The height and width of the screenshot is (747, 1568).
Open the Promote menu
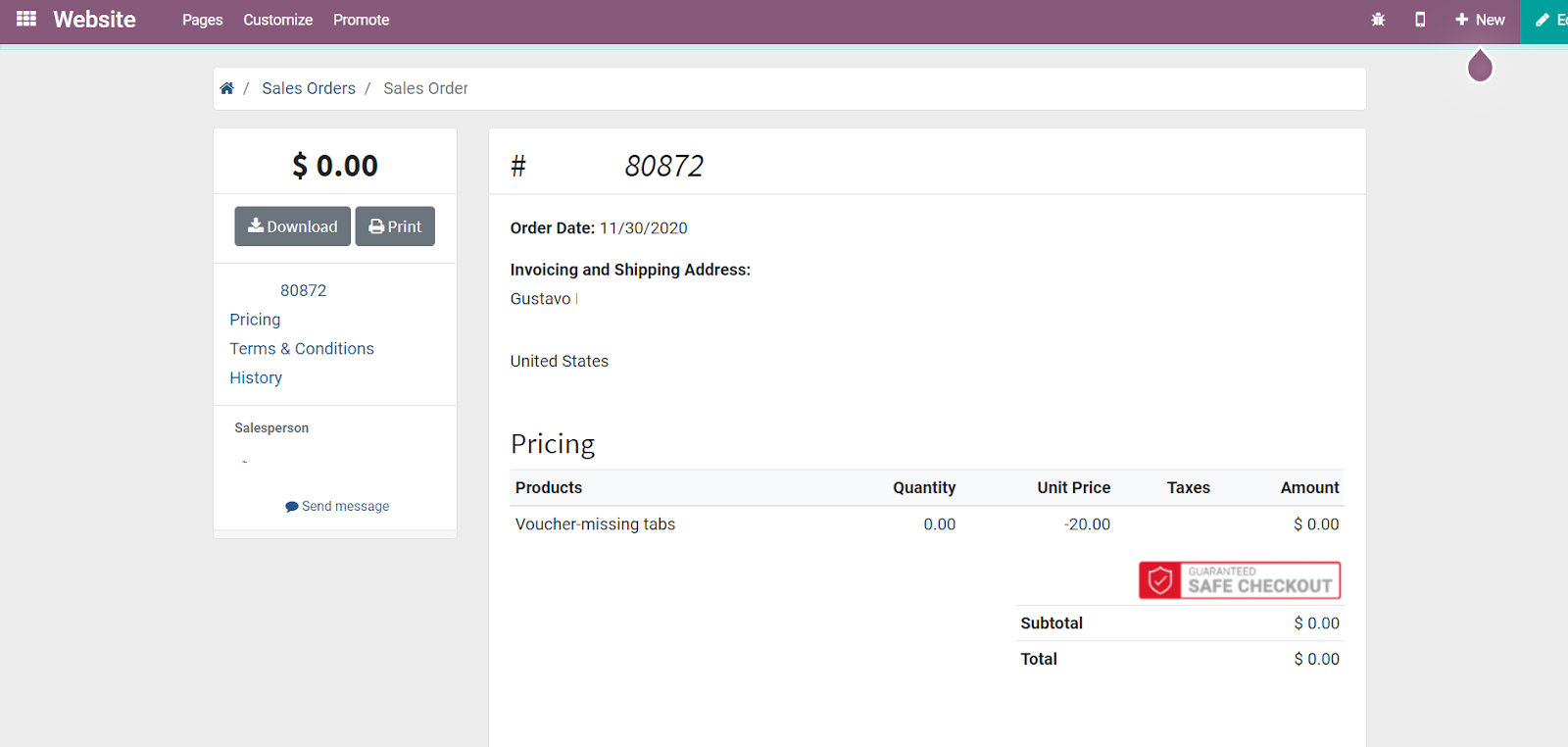(361, 20)
